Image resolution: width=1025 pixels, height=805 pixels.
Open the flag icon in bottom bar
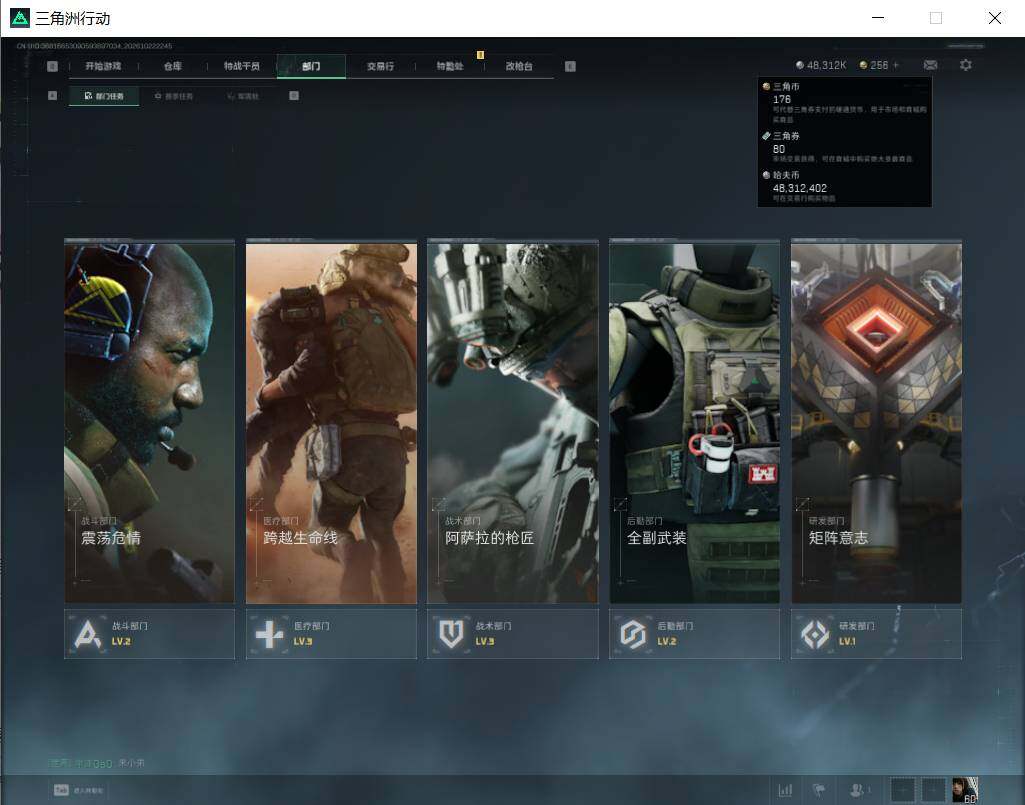point(818,790)
